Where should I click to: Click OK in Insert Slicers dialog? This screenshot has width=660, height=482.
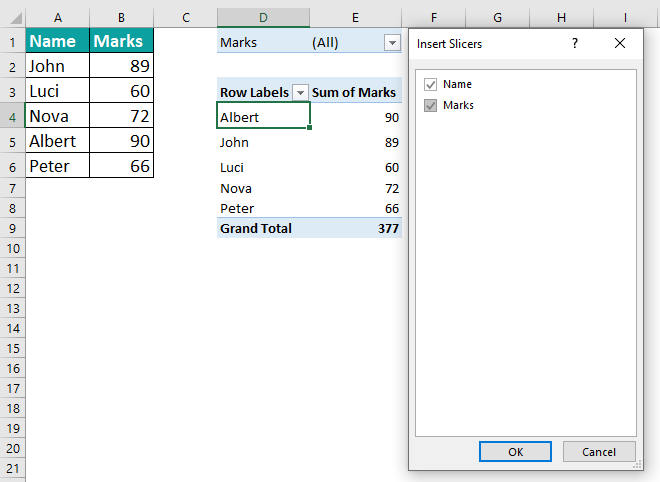(515, 452)
